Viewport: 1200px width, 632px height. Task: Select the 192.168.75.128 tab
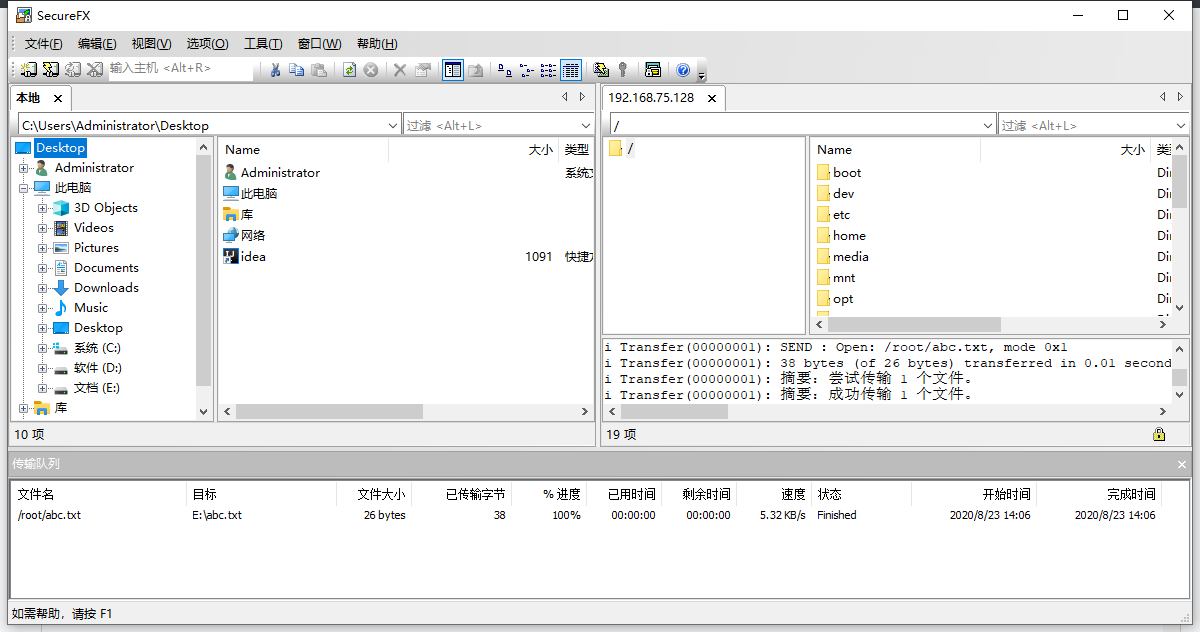[651, 98]
